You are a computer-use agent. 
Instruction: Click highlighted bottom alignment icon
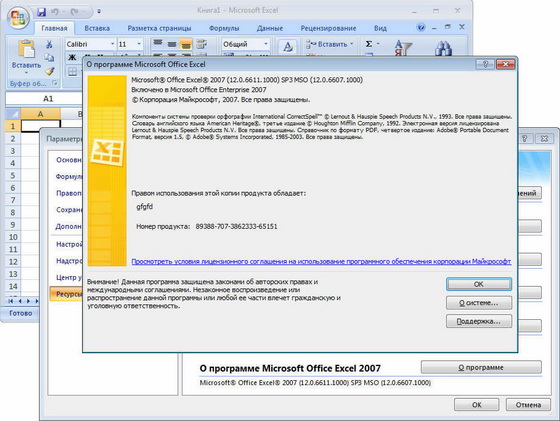tap(186, 44)
